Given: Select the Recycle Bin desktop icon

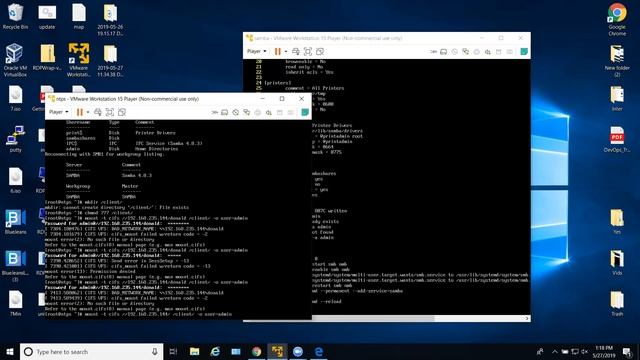Looking at the screenshot, I should pyautogui.click(x=15, y=17).
